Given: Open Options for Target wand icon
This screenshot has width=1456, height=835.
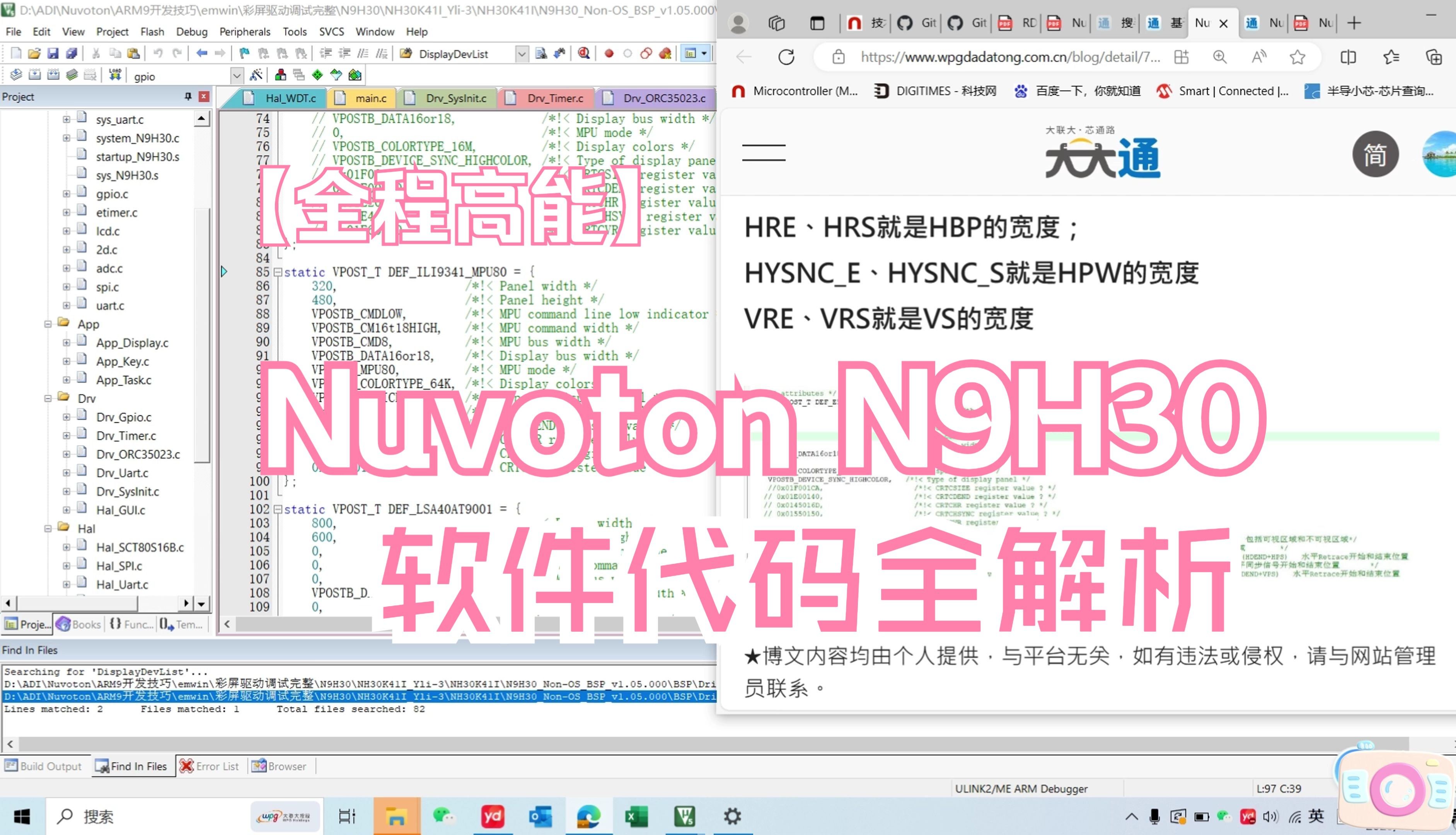Looking at the screenshot, I should 256,75.
